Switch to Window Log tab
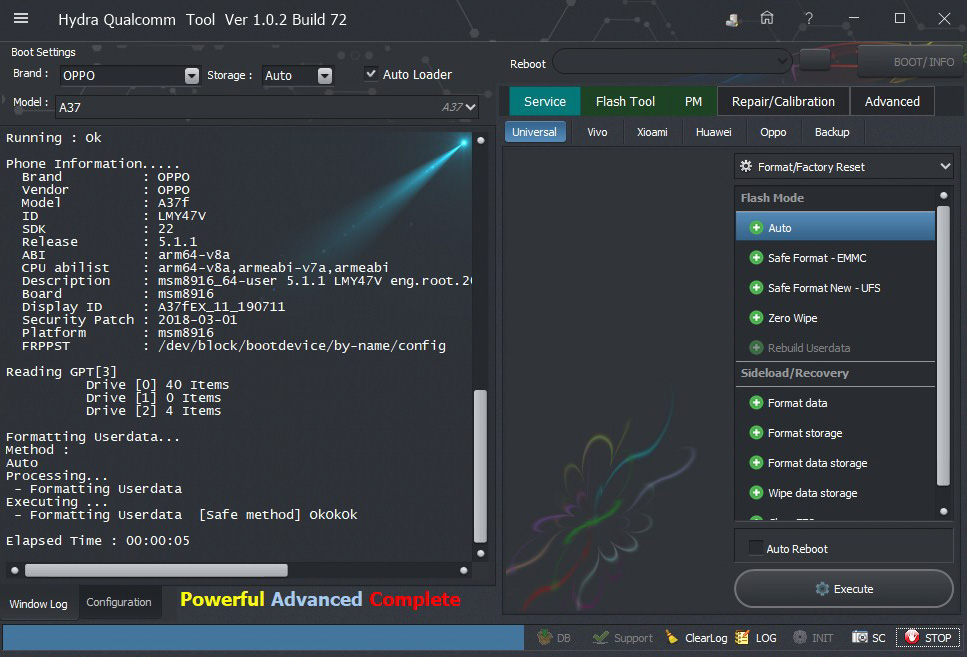This screenshot has width=967, height=657. click(38, 603)
